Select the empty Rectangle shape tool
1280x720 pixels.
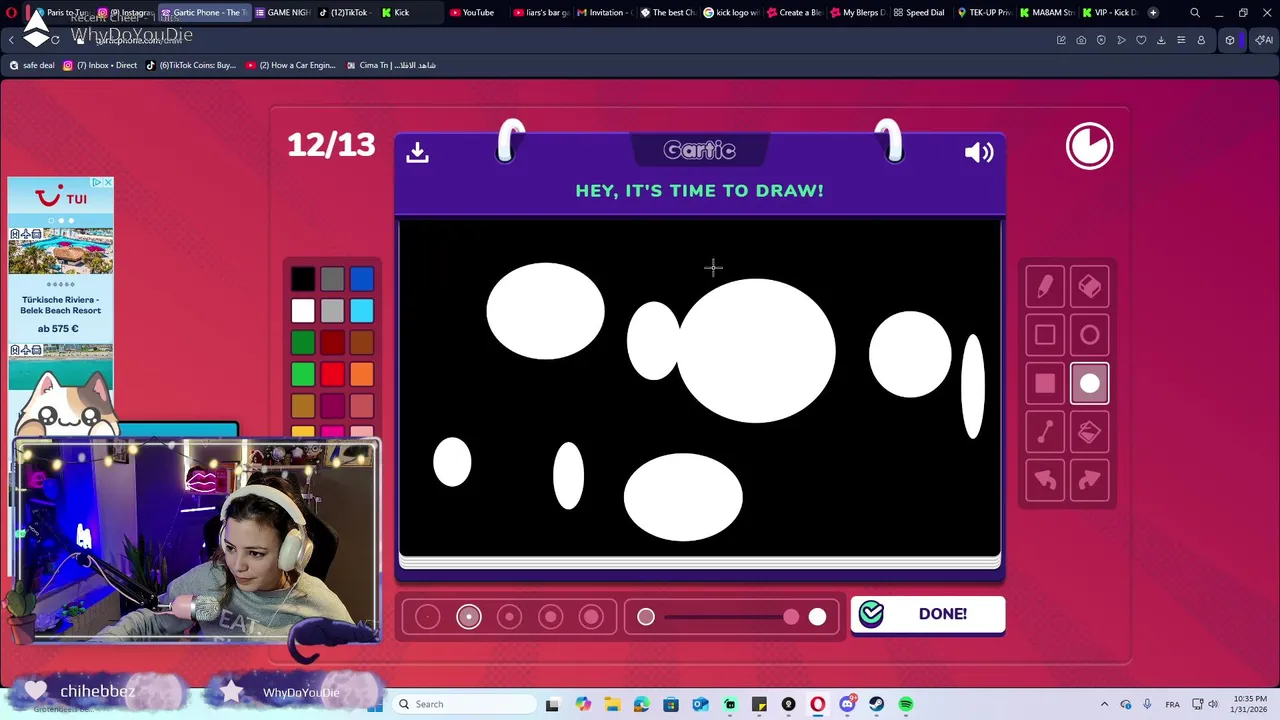click(1045, 335)
